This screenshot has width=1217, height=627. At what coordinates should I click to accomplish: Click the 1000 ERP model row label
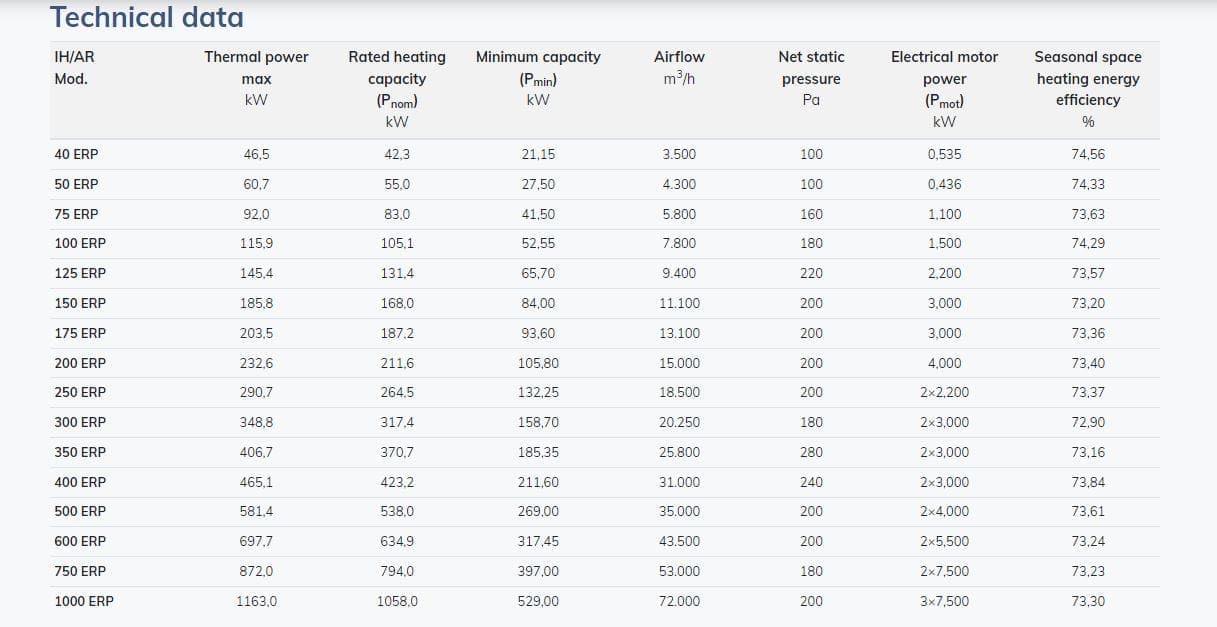84,601
